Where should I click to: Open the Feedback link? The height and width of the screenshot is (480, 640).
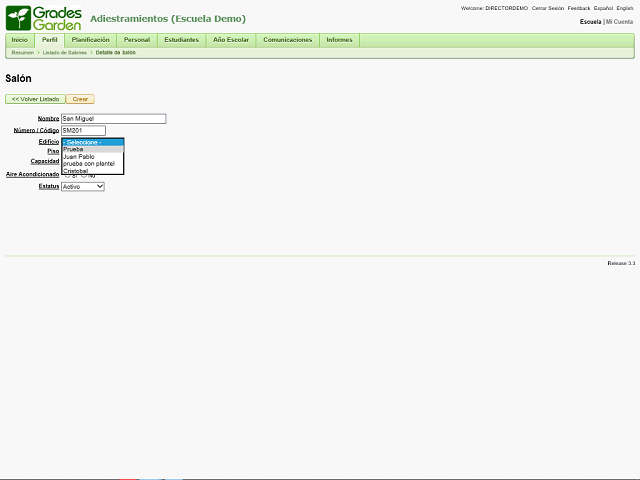tap(579, 8)
